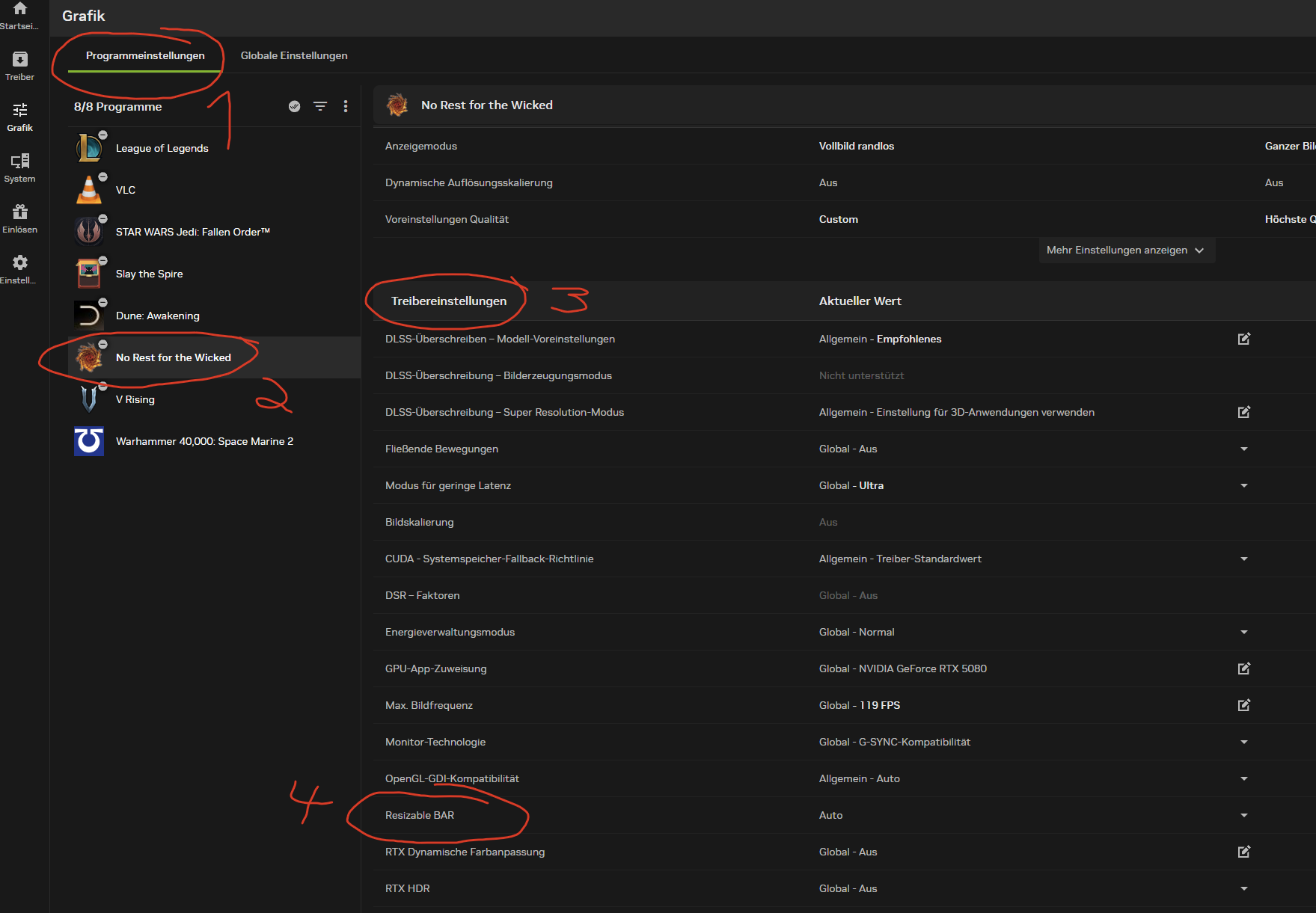Viewport: 1316px width, 913px height.
Task: Click the No Rest for the Wicked heading
Action: click(x=487, y=105)
